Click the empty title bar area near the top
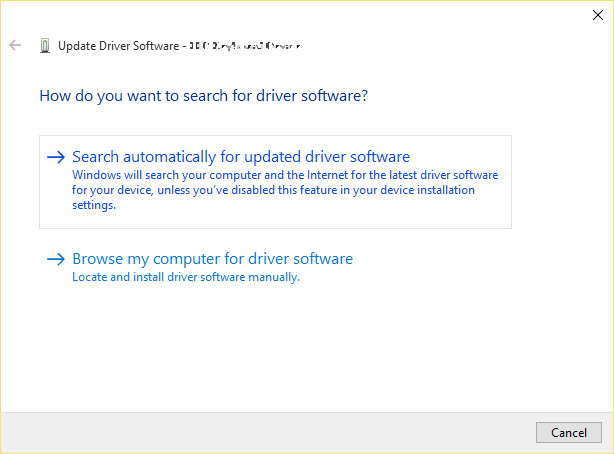 [x=300, y=14]
